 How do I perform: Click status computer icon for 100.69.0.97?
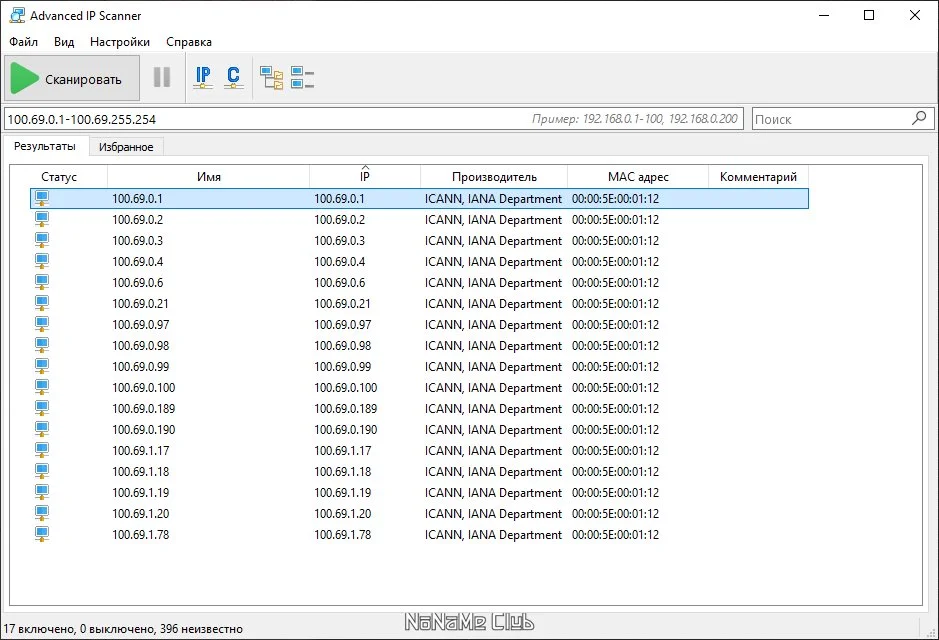(41, 324)
